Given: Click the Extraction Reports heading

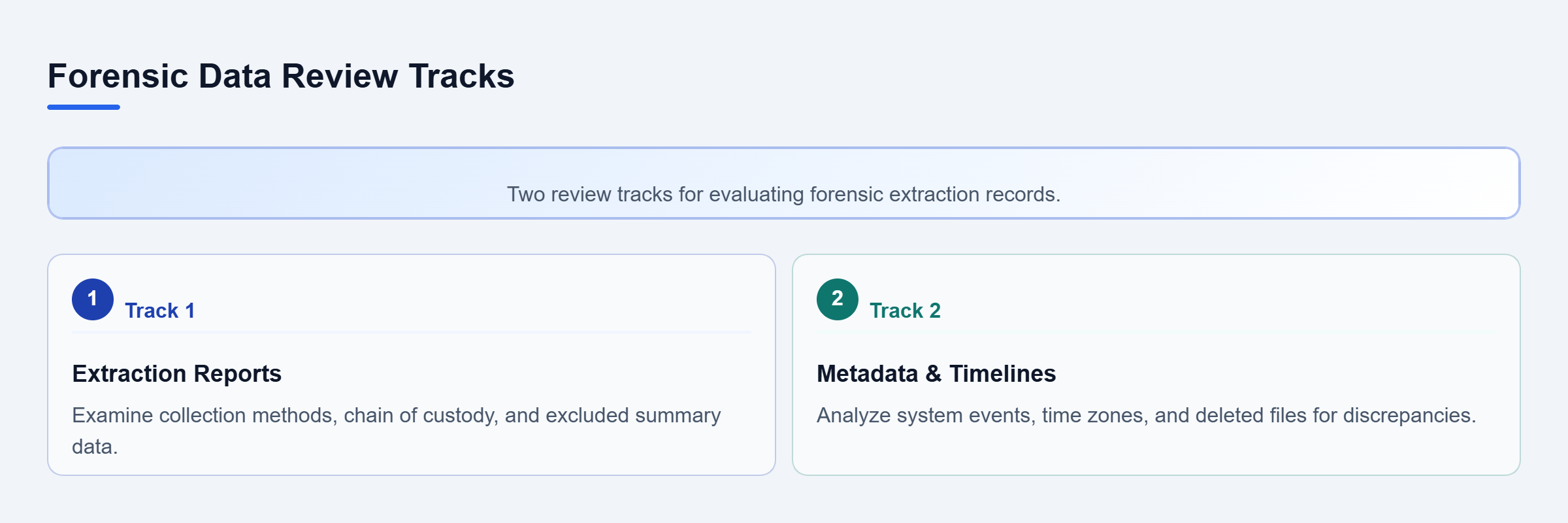Looking at the screenshot, I should pos(177,373).
